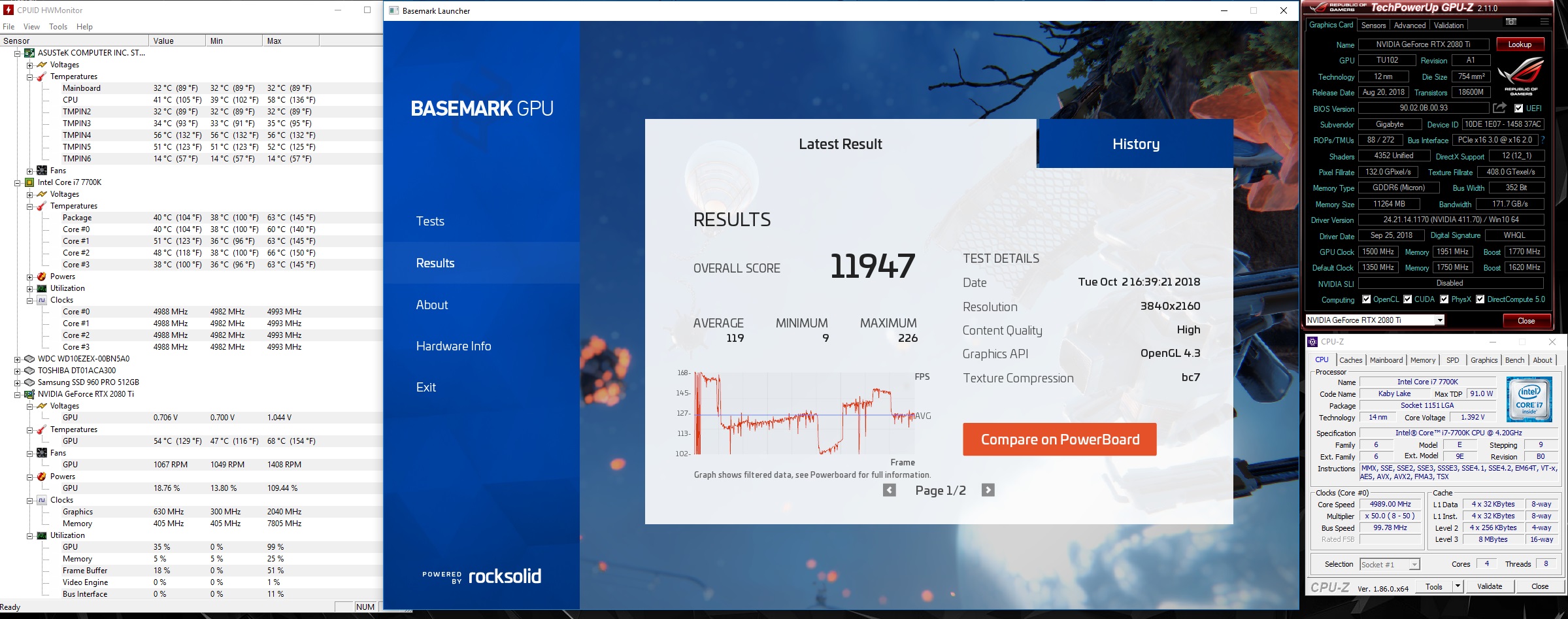Open Tests in the Basemark sidebar

click(430, 221)
